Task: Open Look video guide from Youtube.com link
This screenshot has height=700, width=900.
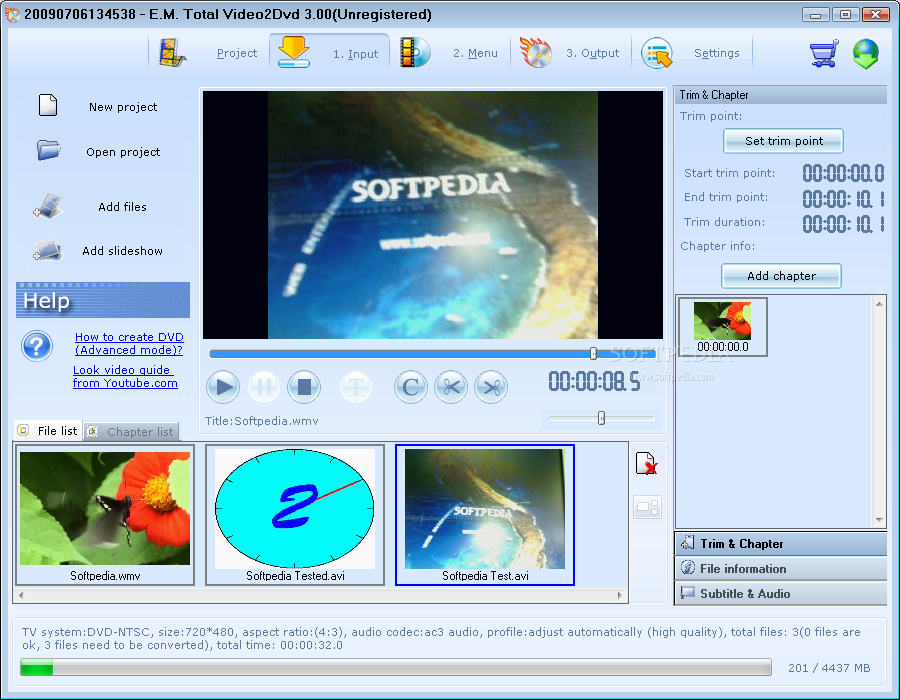Action: (x=125, y=376)
